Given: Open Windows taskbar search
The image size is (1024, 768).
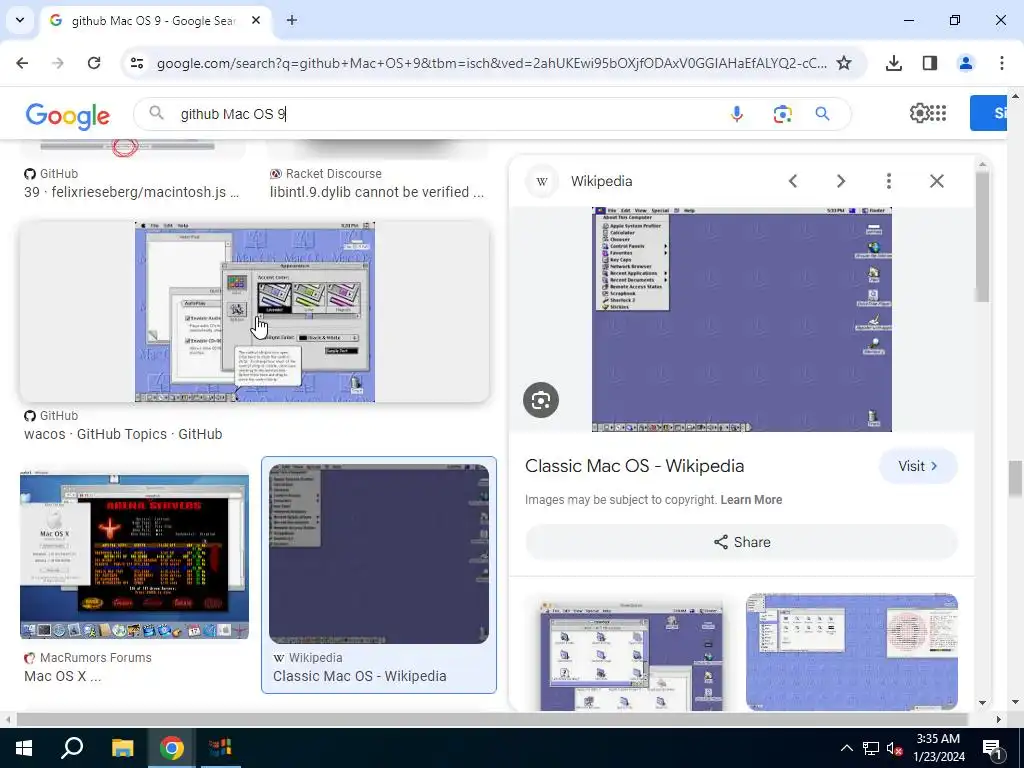Looking at the screenshot, I should point(72,748).
